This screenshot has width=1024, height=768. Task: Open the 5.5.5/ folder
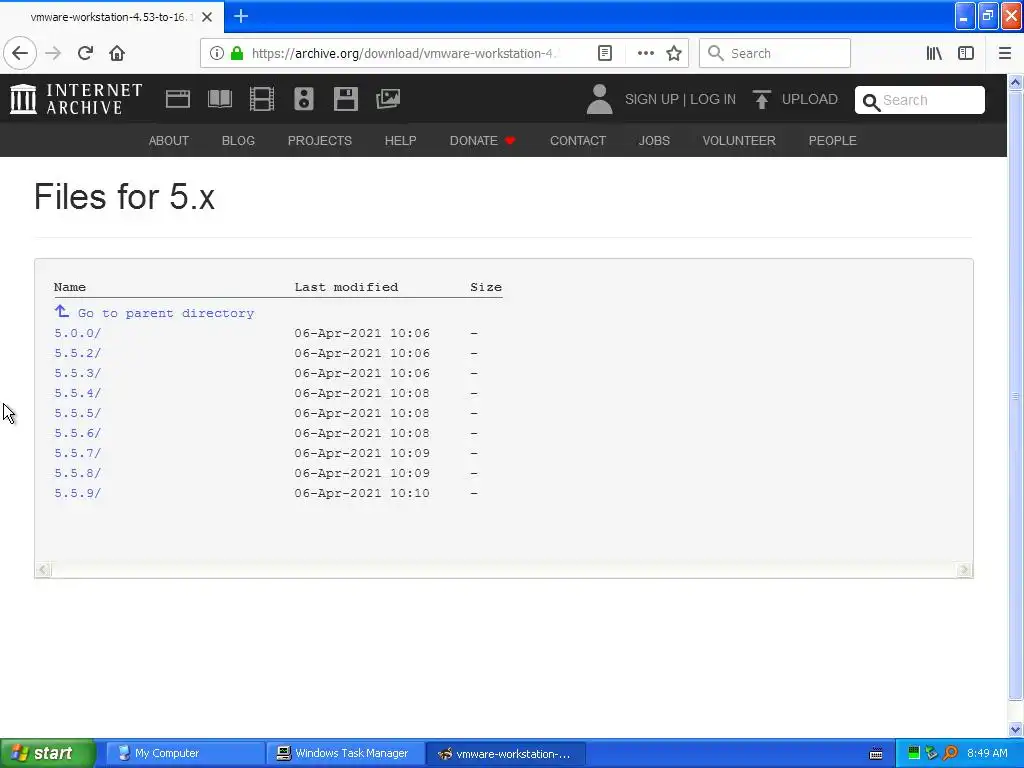(78, 413)
